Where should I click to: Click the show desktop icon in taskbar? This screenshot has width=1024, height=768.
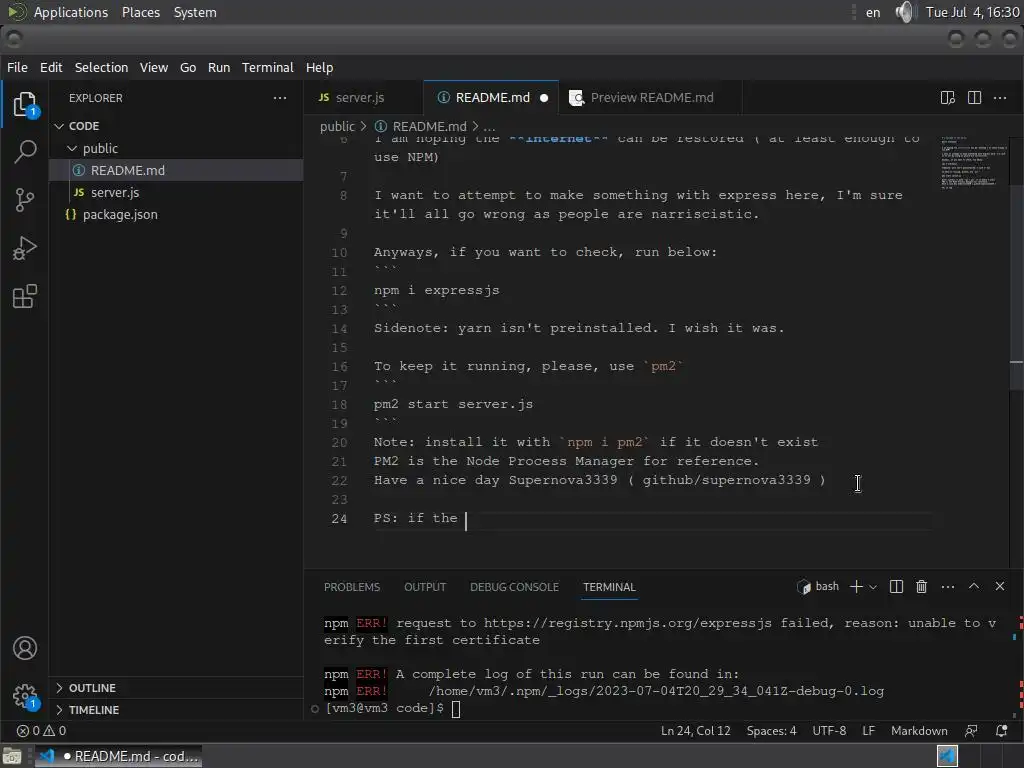(x=12, y=756)
